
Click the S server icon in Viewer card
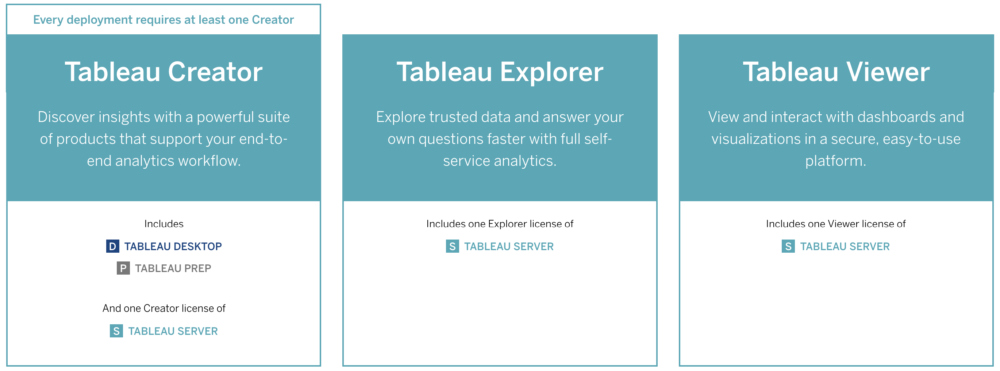tap(788, 246)
